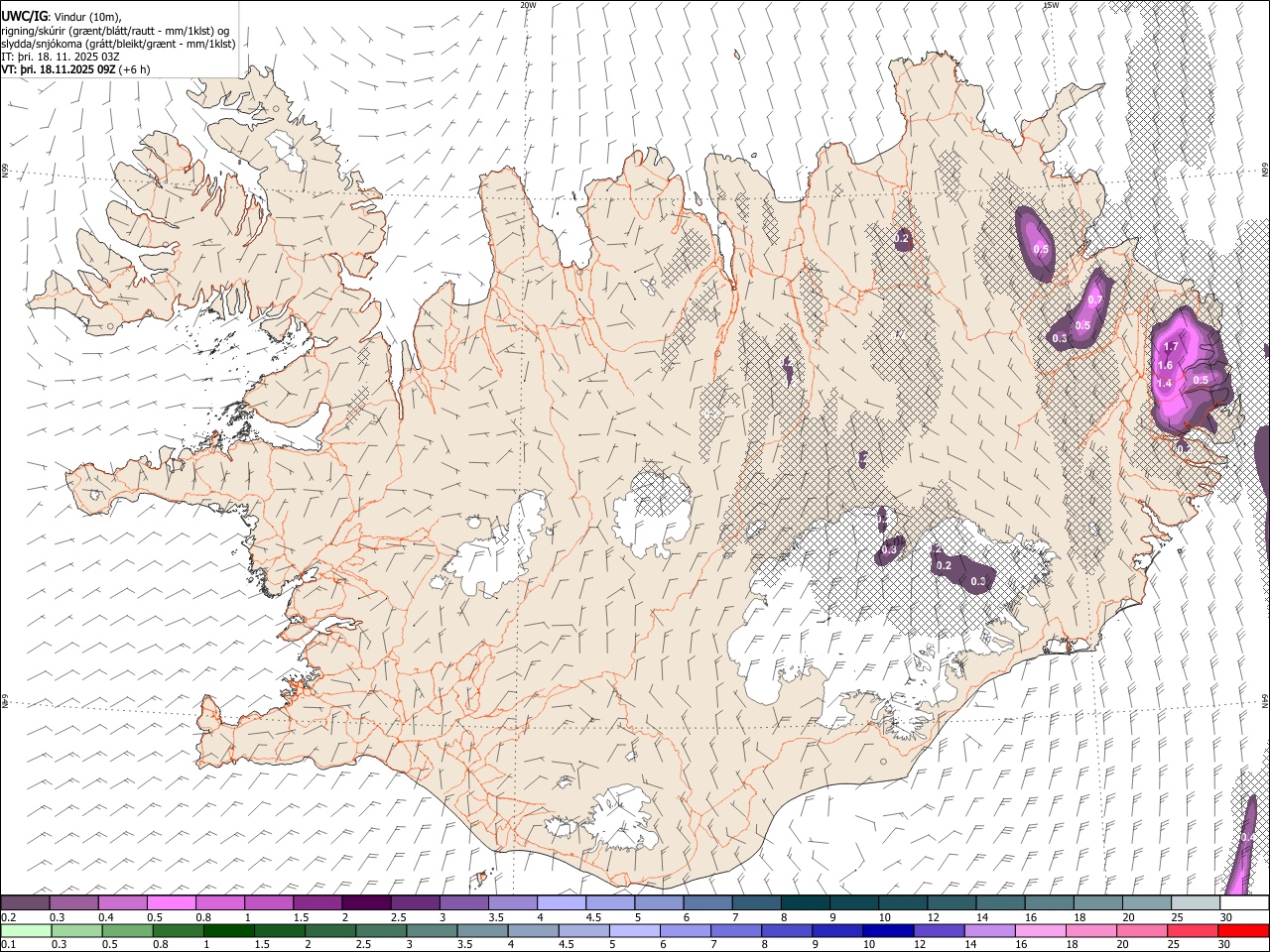Pick the upper legend's 0.4 orchid swatch
The height and width of the screenshot is (952, 1270).
[122, 902]
